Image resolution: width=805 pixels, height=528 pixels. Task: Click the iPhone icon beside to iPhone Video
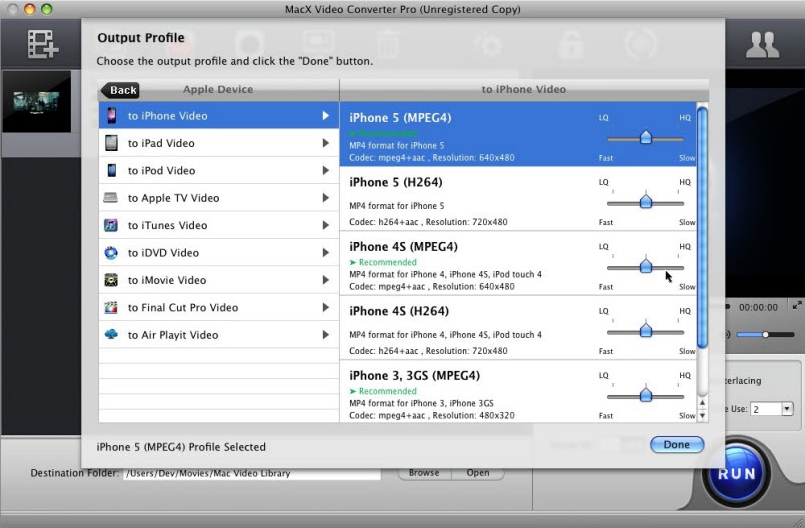[x=110, y=116]
